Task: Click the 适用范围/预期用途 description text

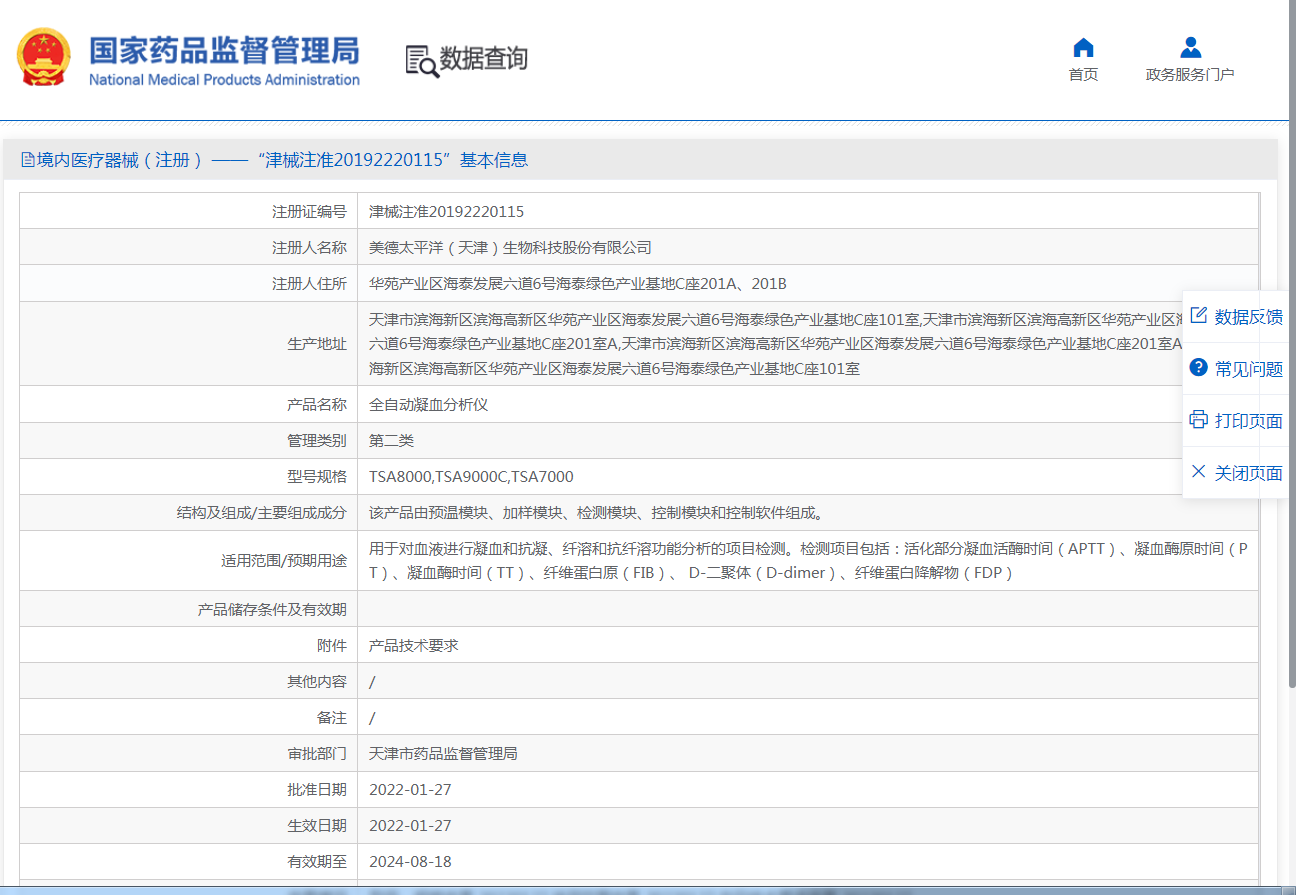Action: [808, 561]
